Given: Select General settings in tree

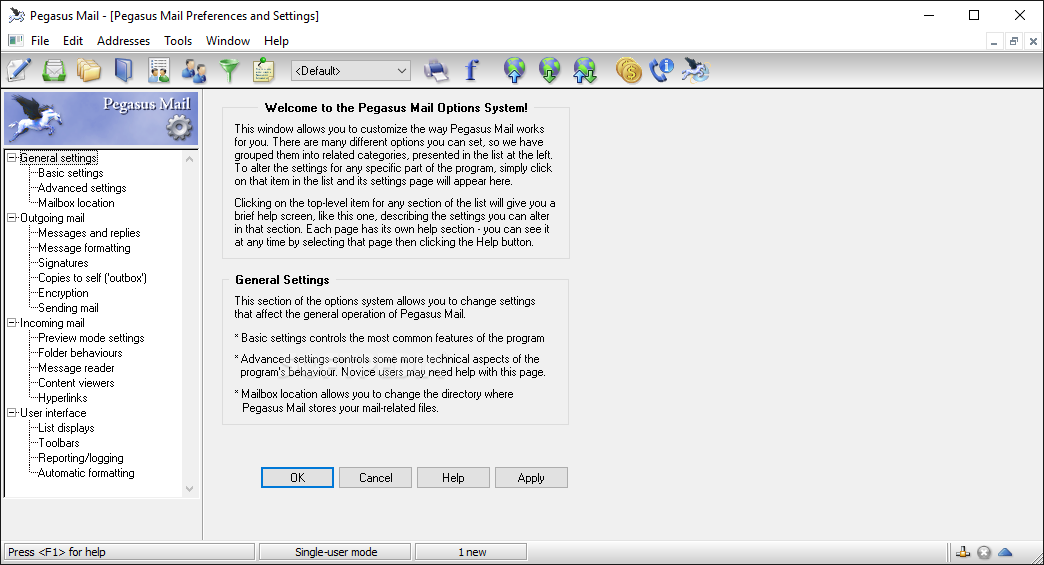Looking at the screenshot, I should [x=59, y=158].
